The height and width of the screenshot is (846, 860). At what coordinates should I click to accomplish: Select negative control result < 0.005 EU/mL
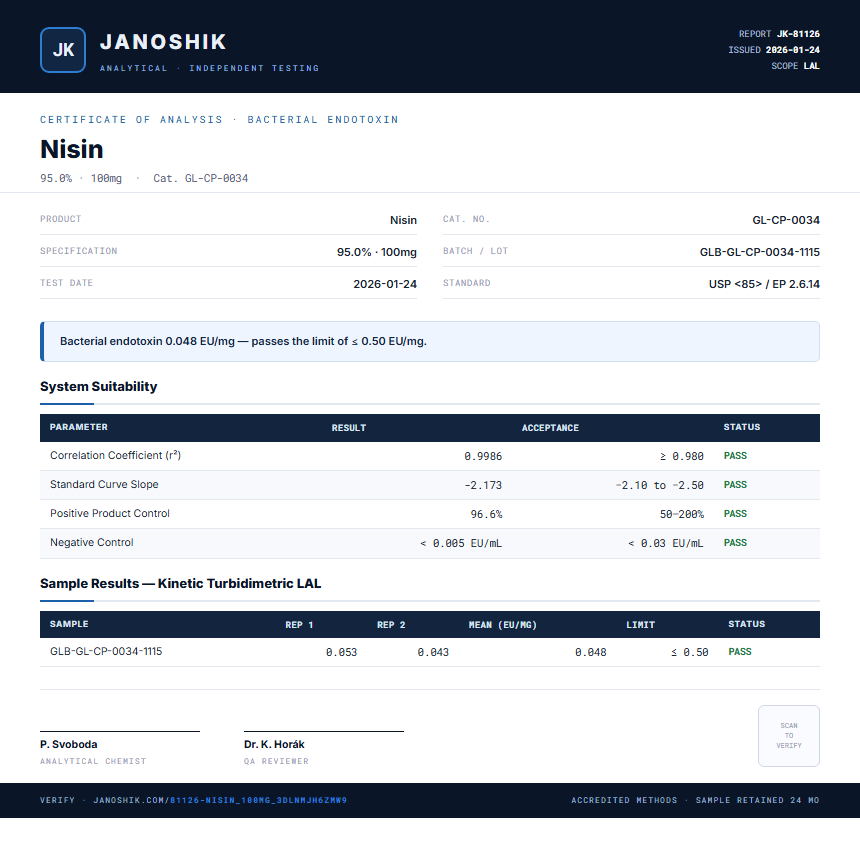click(x=461, y=543)
